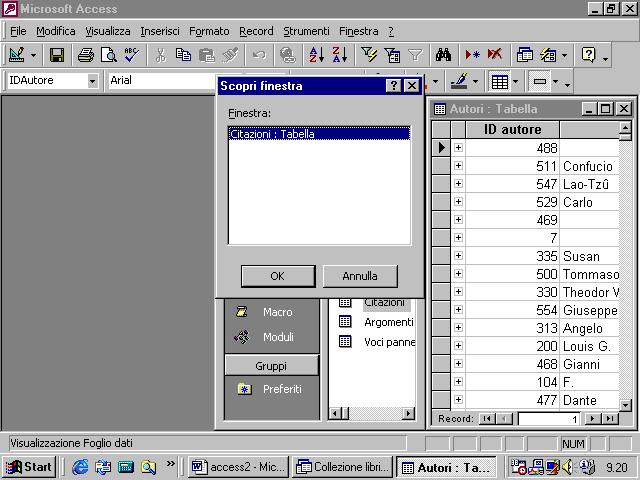Click the Arial font name box
This screenshot has width=640, height=480.
pos(163,80)
